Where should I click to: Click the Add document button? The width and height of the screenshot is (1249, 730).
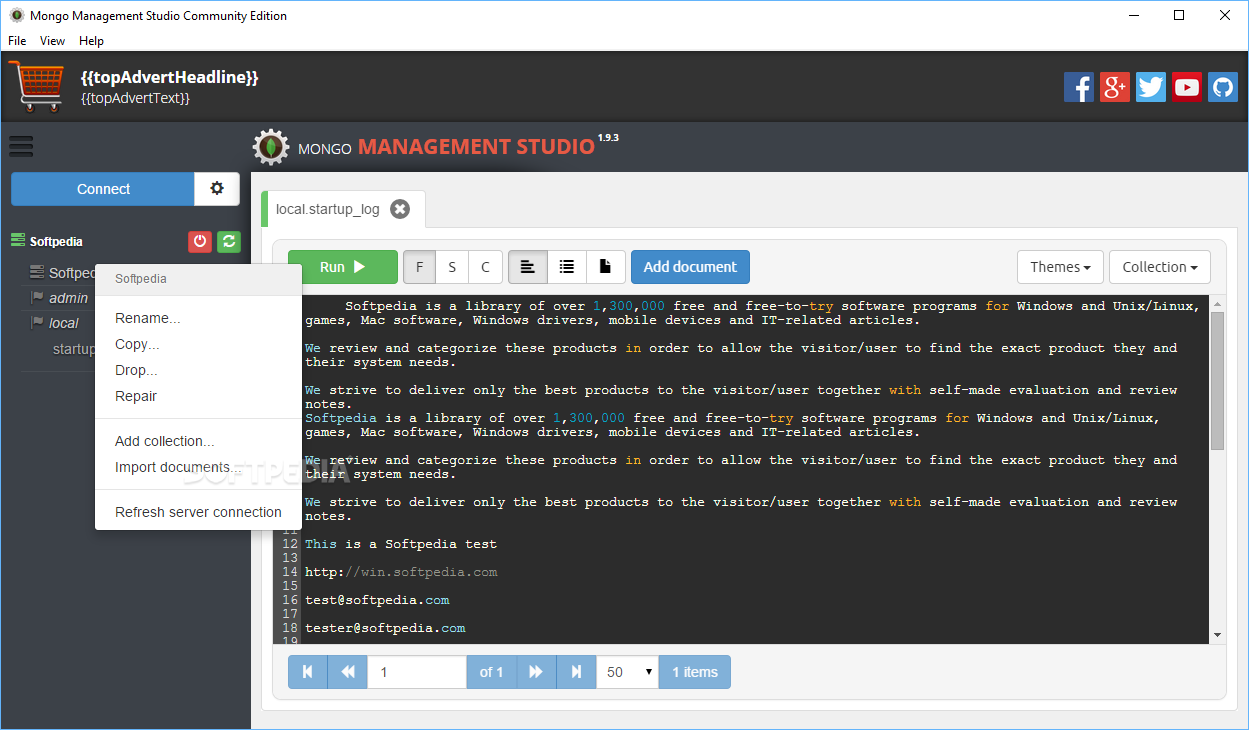(x=690, y=267)
